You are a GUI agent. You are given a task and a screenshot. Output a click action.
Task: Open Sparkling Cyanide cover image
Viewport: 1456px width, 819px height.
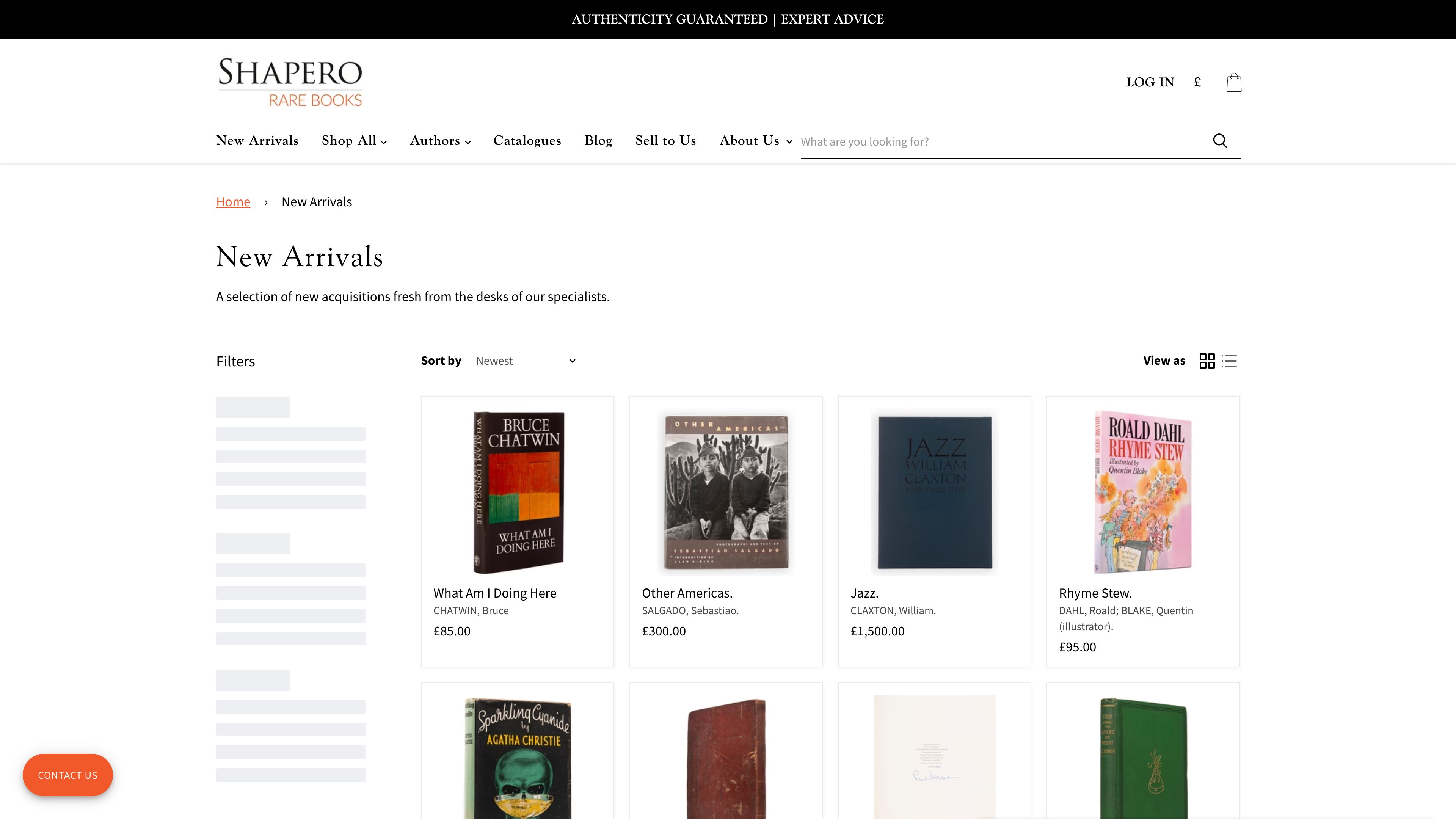pos(517,758)
